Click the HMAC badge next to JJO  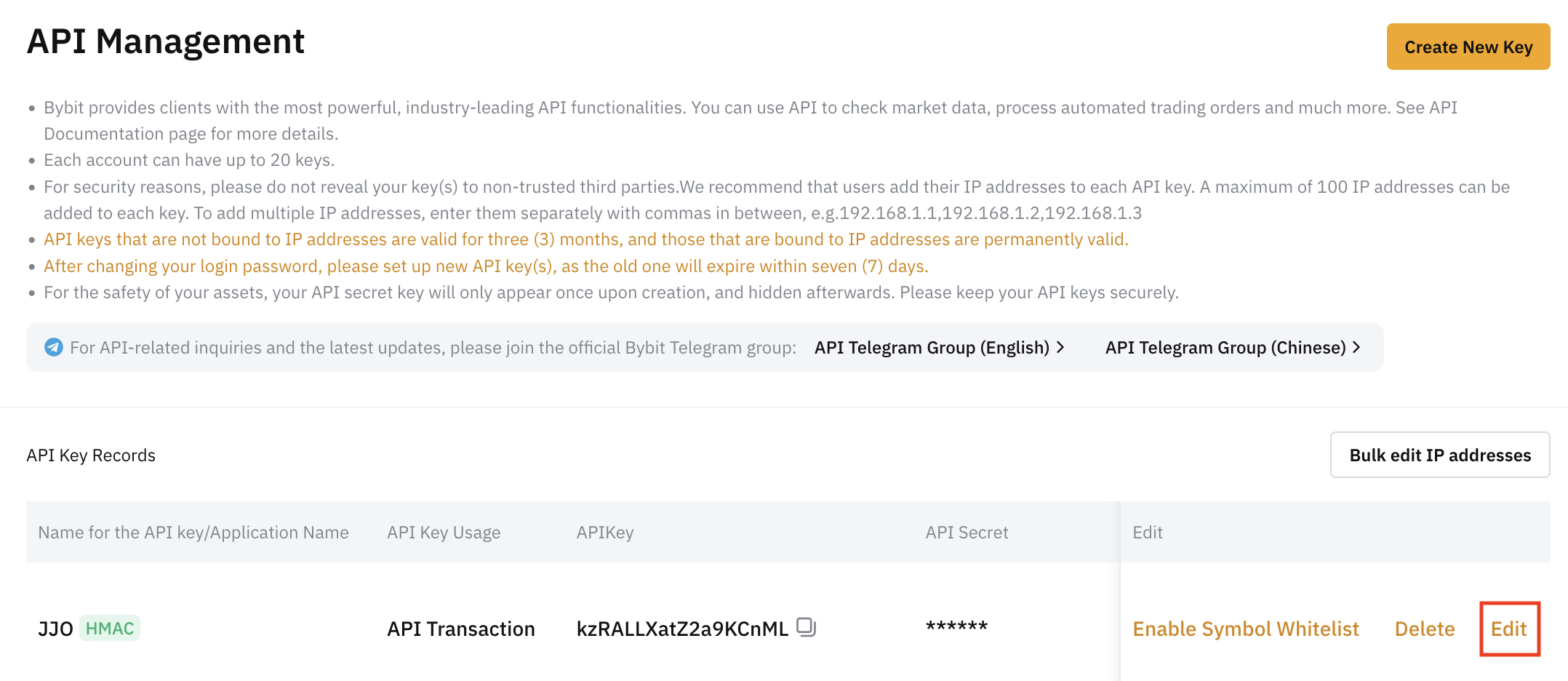point(109,628)
